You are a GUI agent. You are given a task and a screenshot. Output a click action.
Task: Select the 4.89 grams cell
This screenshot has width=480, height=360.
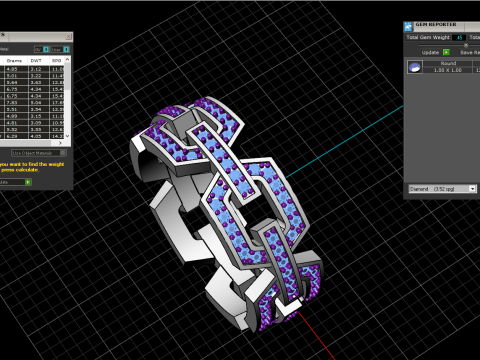point(16,116)
